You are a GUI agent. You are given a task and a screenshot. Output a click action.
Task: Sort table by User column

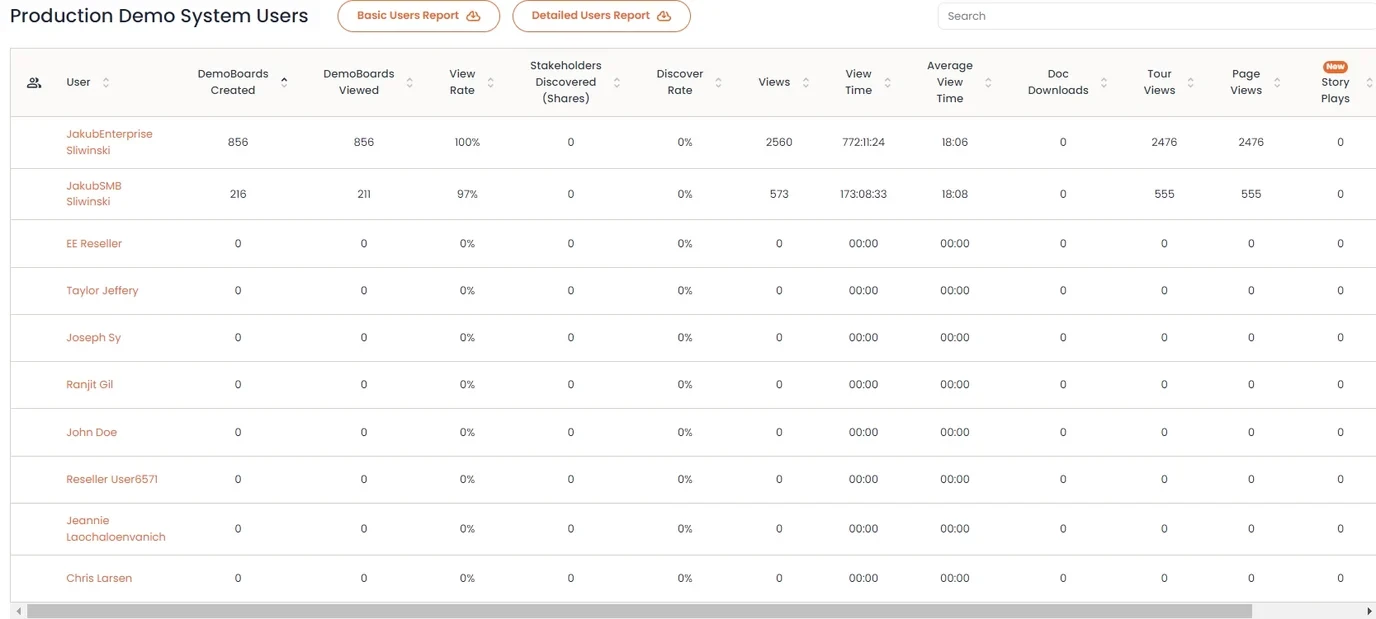pos(106,83)
